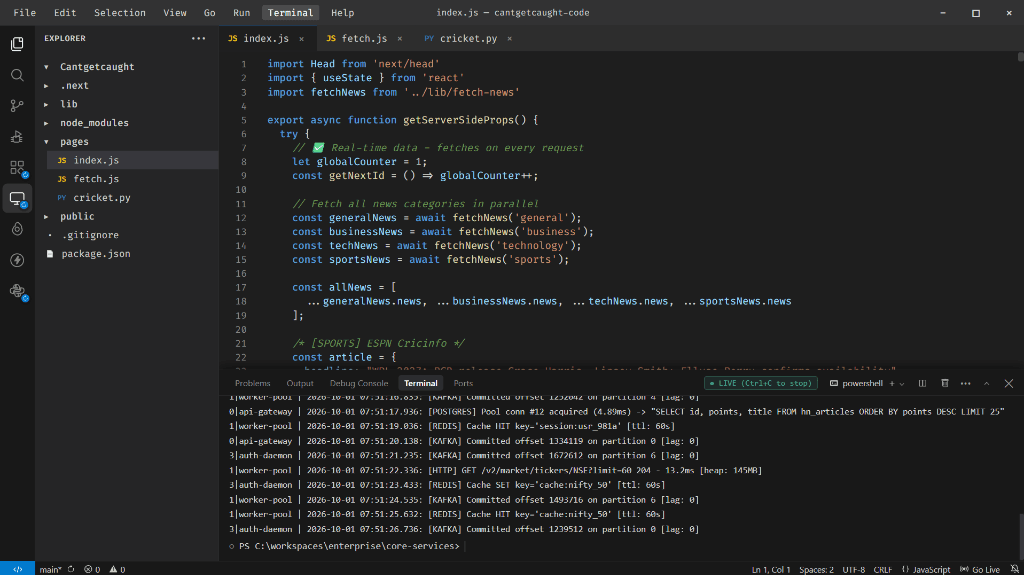The height and width of the screenshot is (575, 1024).
Task: Click sync changes icon beside main branch
Action: [x=71, y=569]
